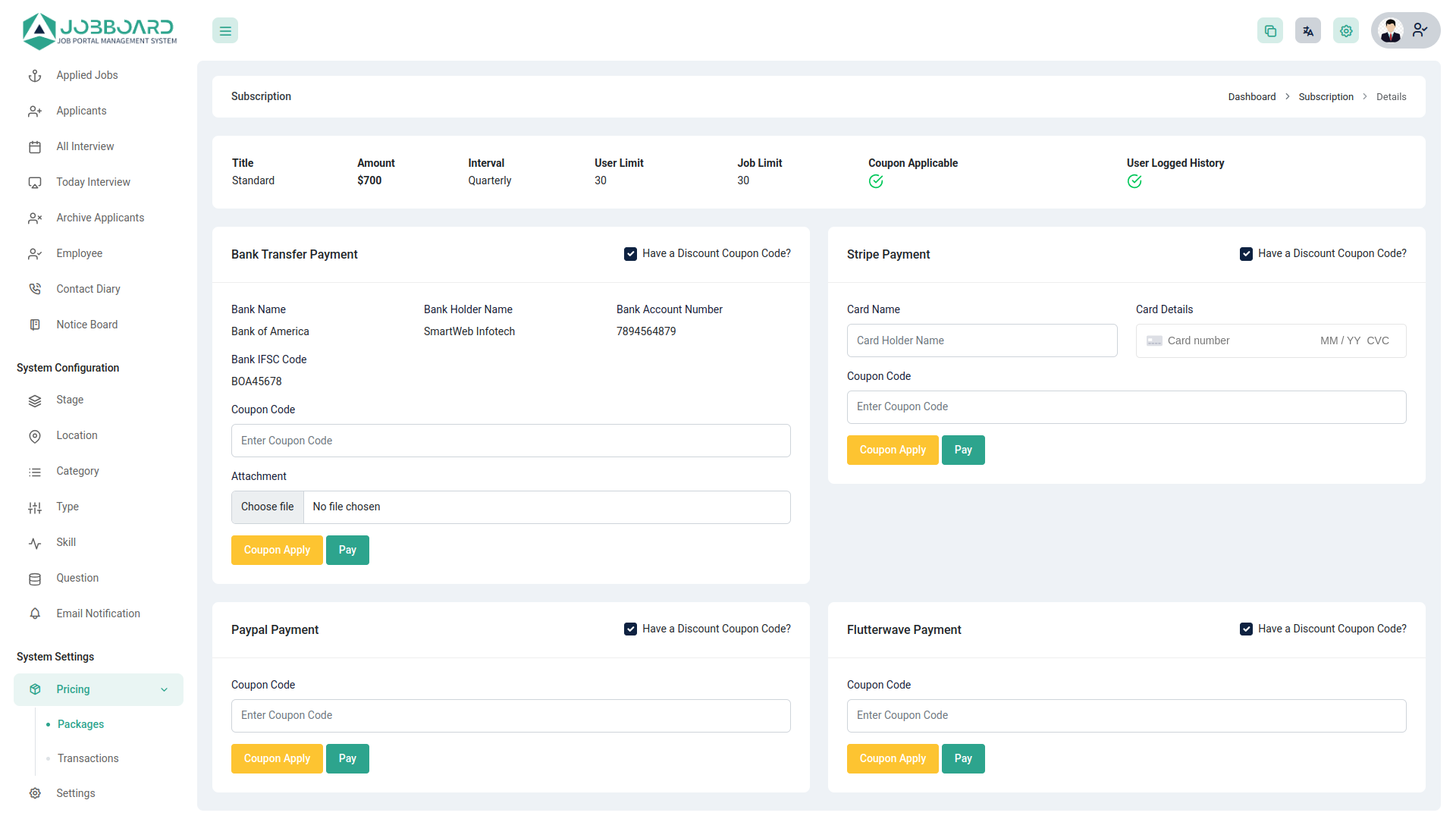Click the theme copy icon in header

click(1270, 30)
